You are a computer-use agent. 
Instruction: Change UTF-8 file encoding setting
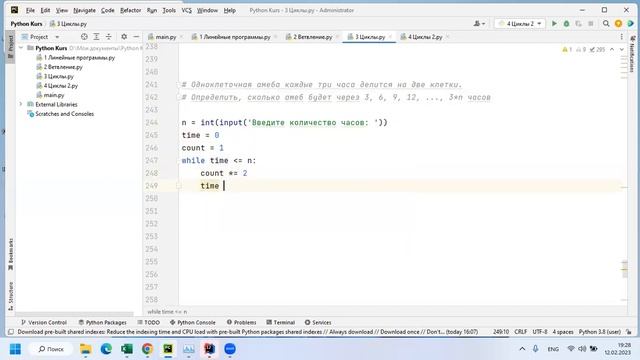(540, 332)
